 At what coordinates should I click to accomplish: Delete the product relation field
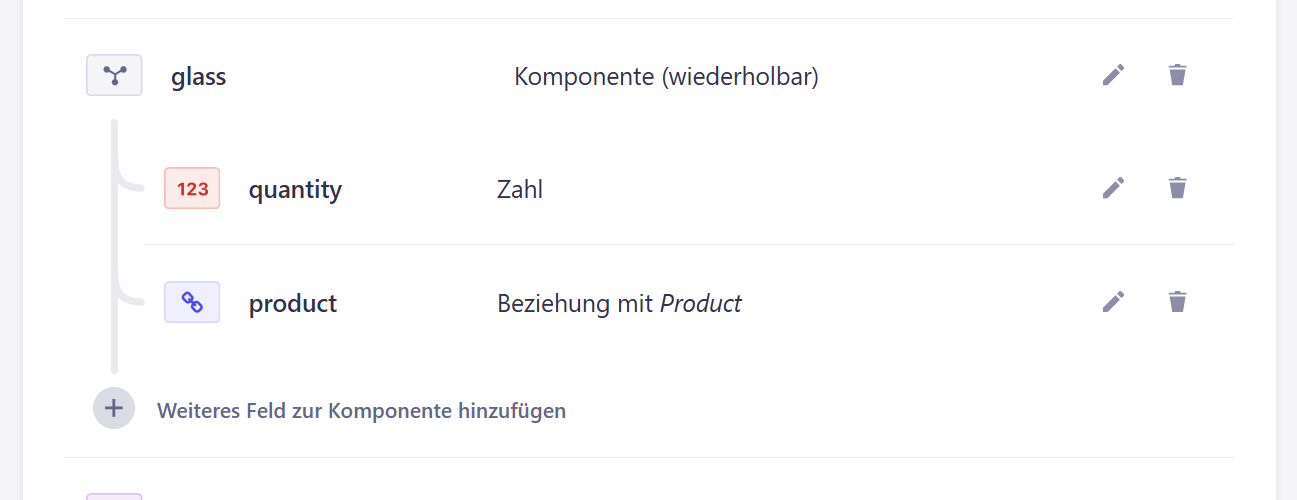coord(1177,302)
